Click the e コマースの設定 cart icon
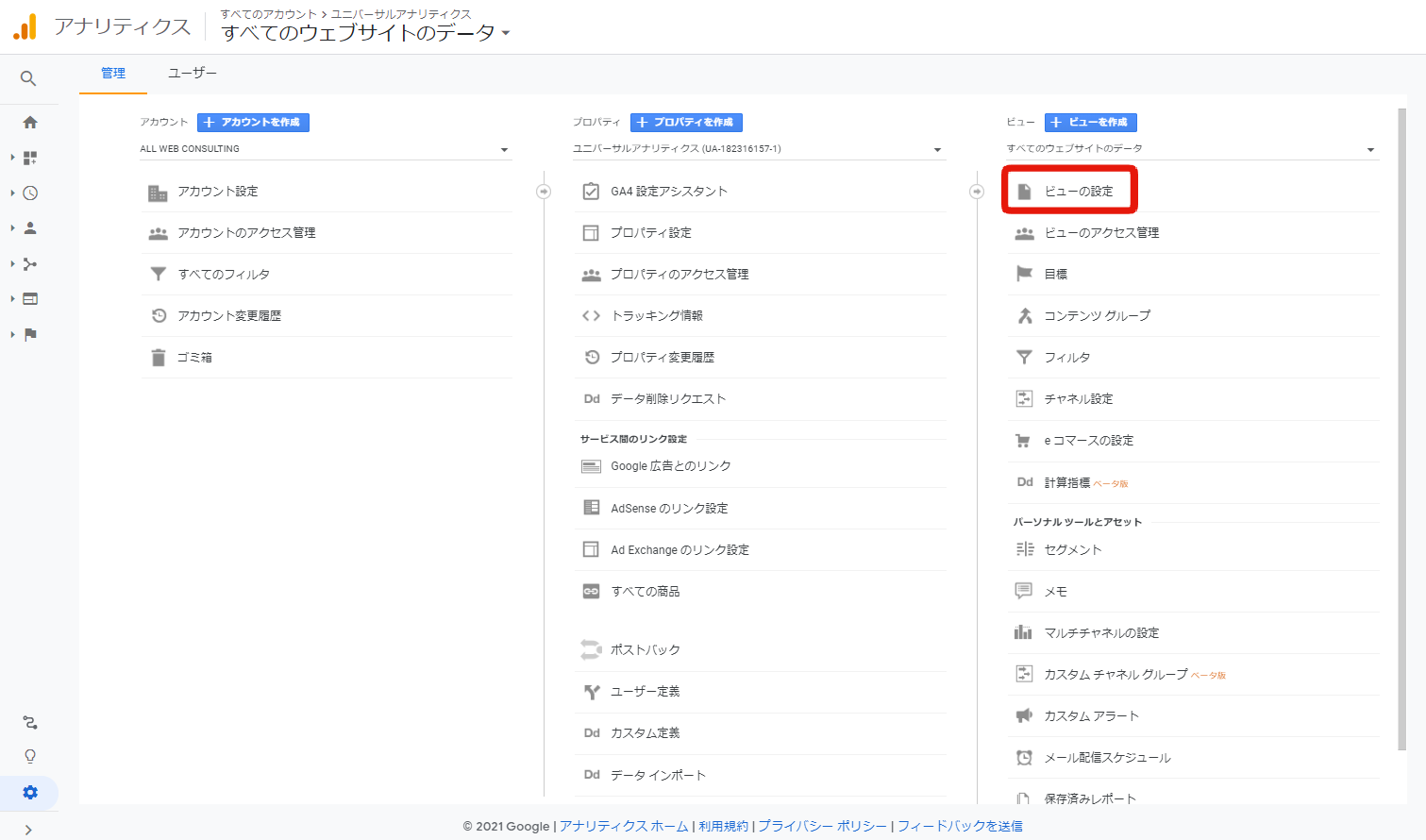 (x=1023, y=441)
